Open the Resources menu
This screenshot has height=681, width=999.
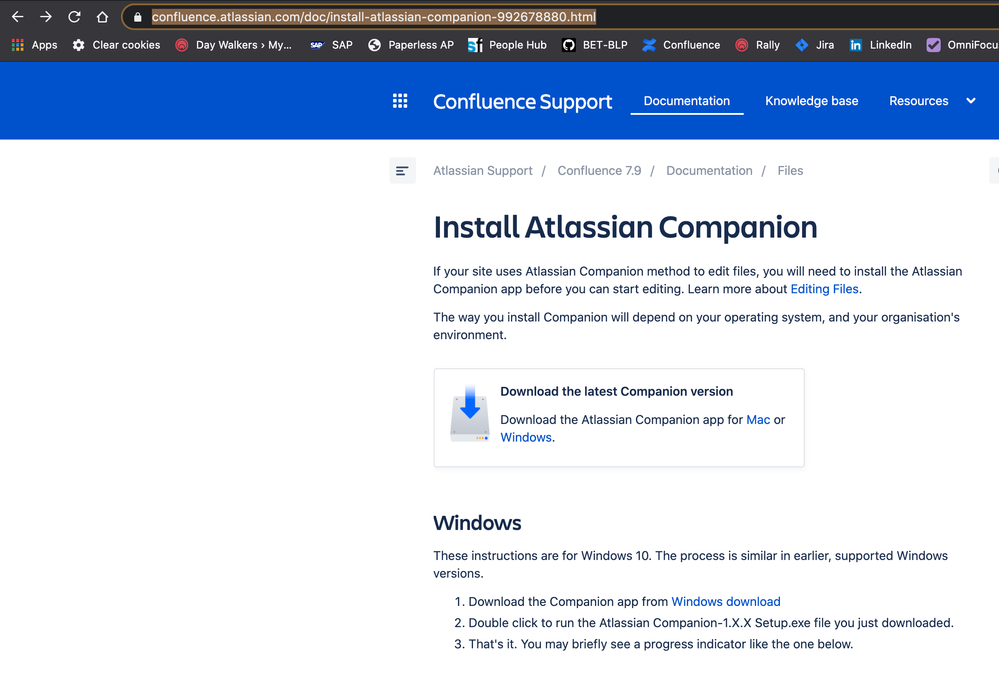point(919,101)
